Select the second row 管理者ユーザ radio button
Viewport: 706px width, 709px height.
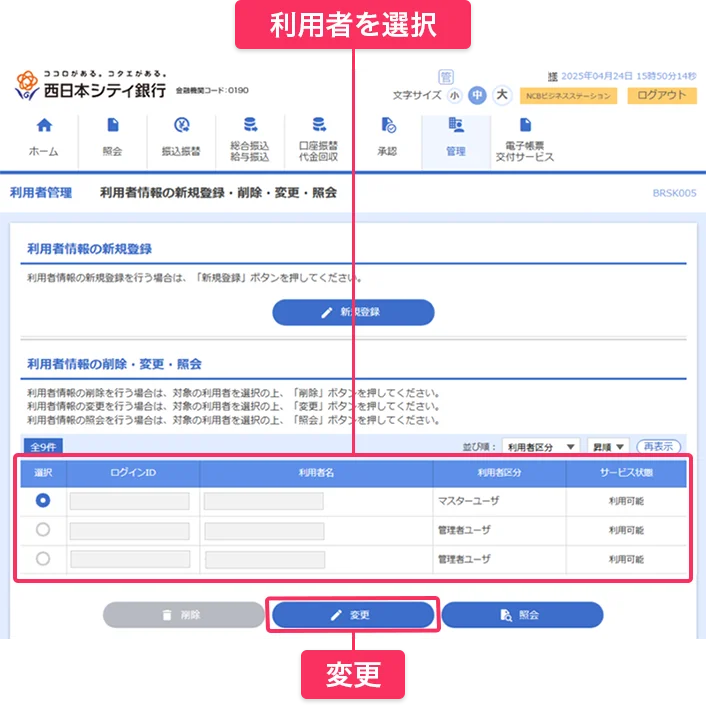click(43, 529)
